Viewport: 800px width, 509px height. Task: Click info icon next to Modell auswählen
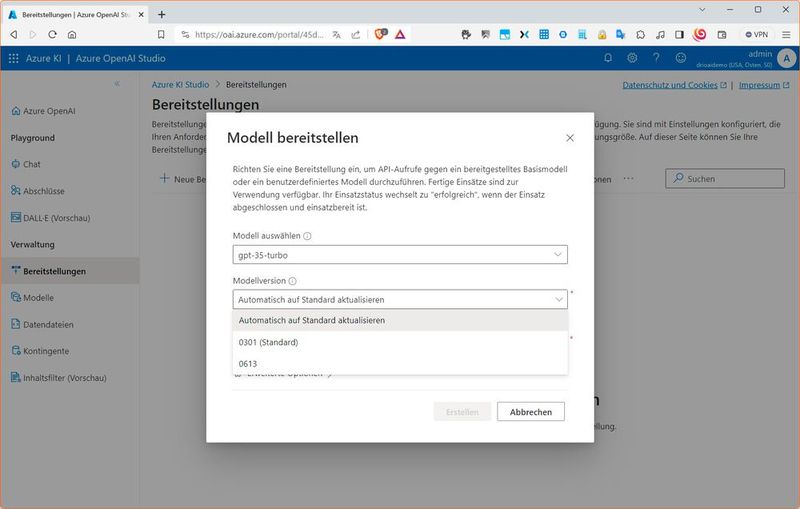point(307,237)
